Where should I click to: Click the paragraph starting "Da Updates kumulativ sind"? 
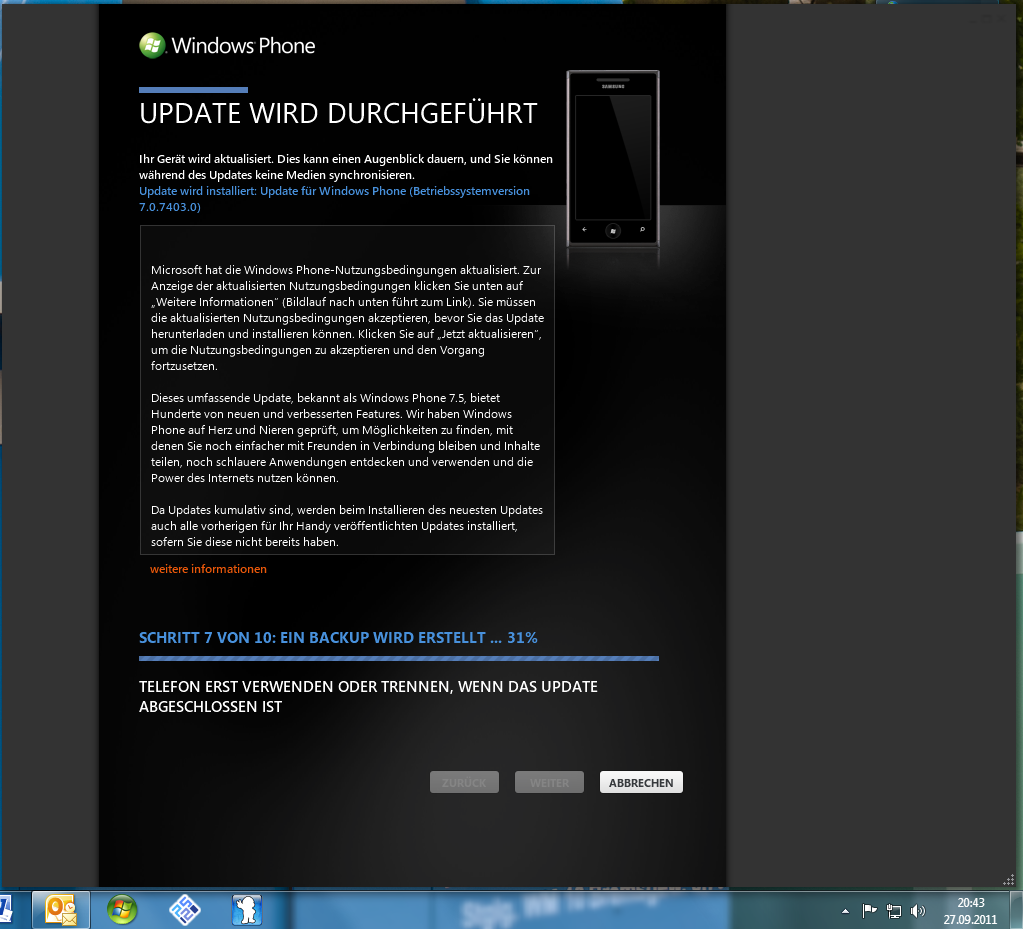pyautogui.click(x=346, y=526)
